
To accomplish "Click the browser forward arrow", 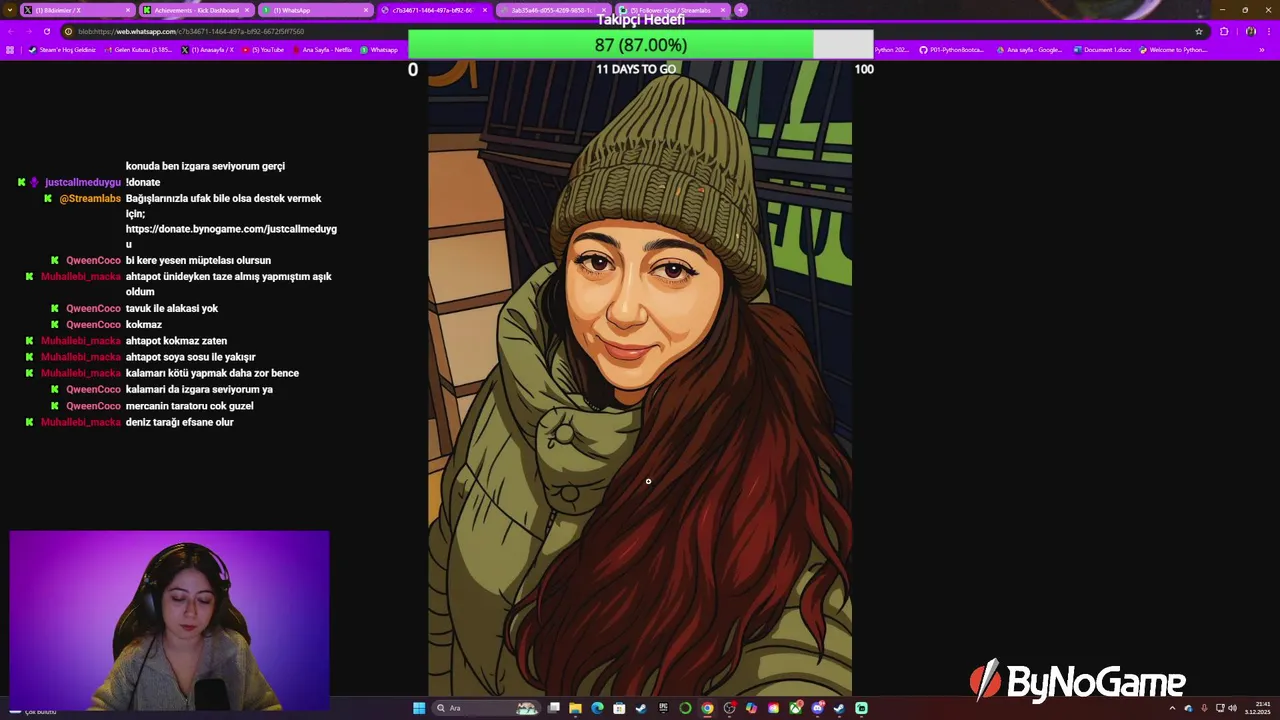I will click(28, 31).
